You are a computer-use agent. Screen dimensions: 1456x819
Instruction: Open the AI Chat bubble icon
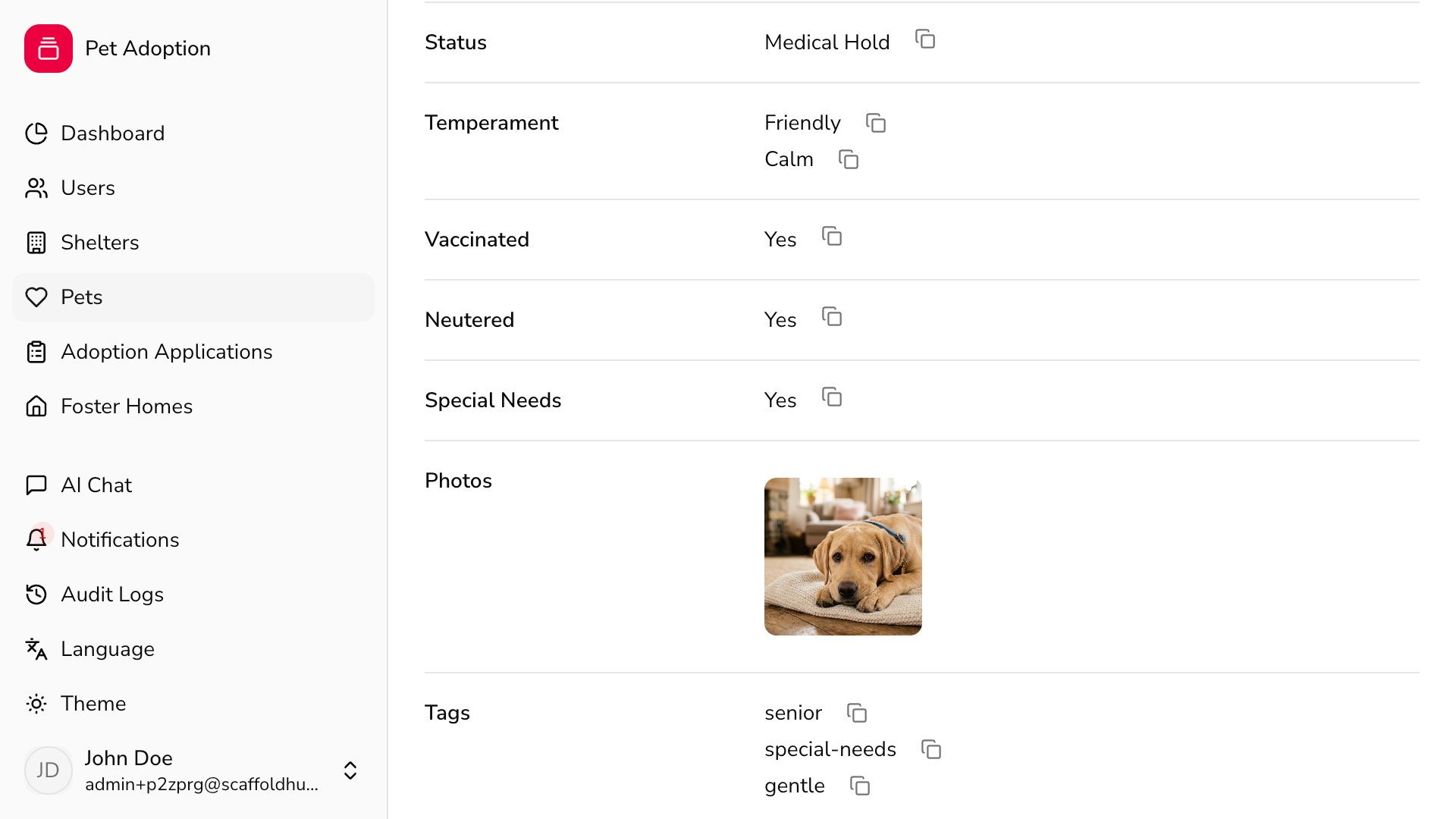coord(36,485)
